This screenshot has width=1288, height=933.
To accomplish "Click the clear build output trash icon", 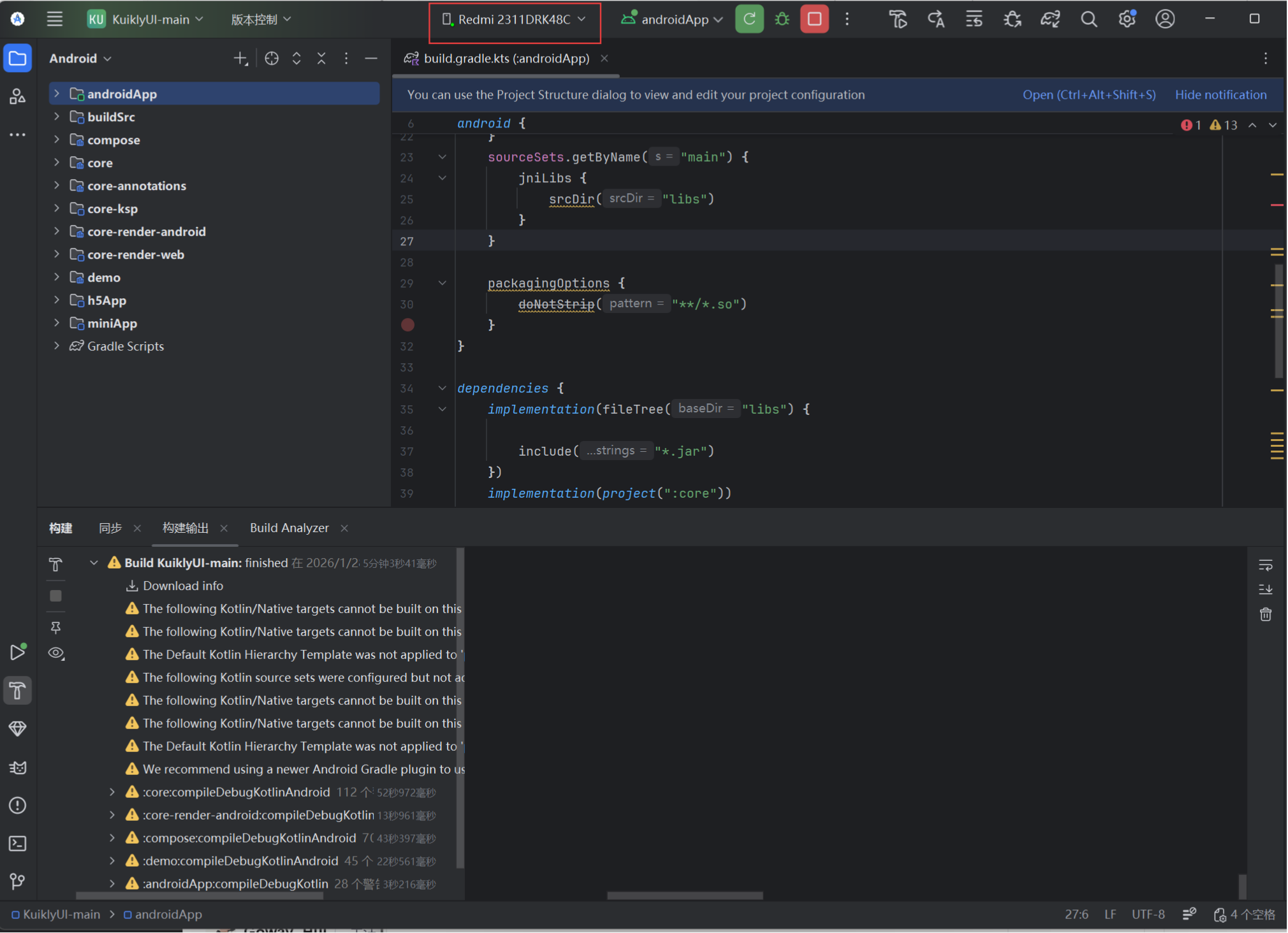I will [1265, 614].
